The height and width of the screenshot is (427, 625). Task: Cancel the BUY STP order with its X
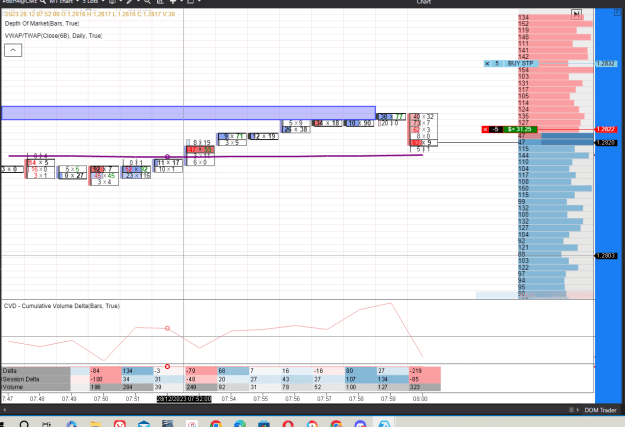click(x=487, y=63)
